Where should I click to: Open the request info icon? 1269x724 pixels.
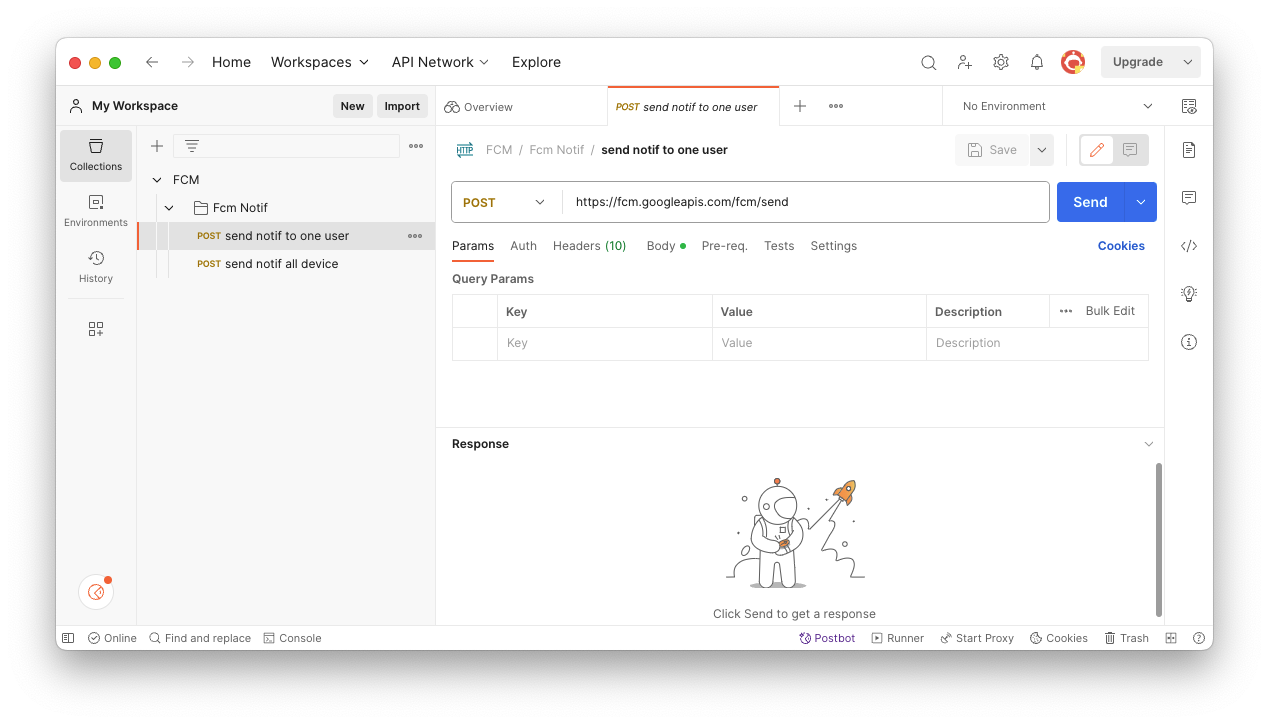1189,342
